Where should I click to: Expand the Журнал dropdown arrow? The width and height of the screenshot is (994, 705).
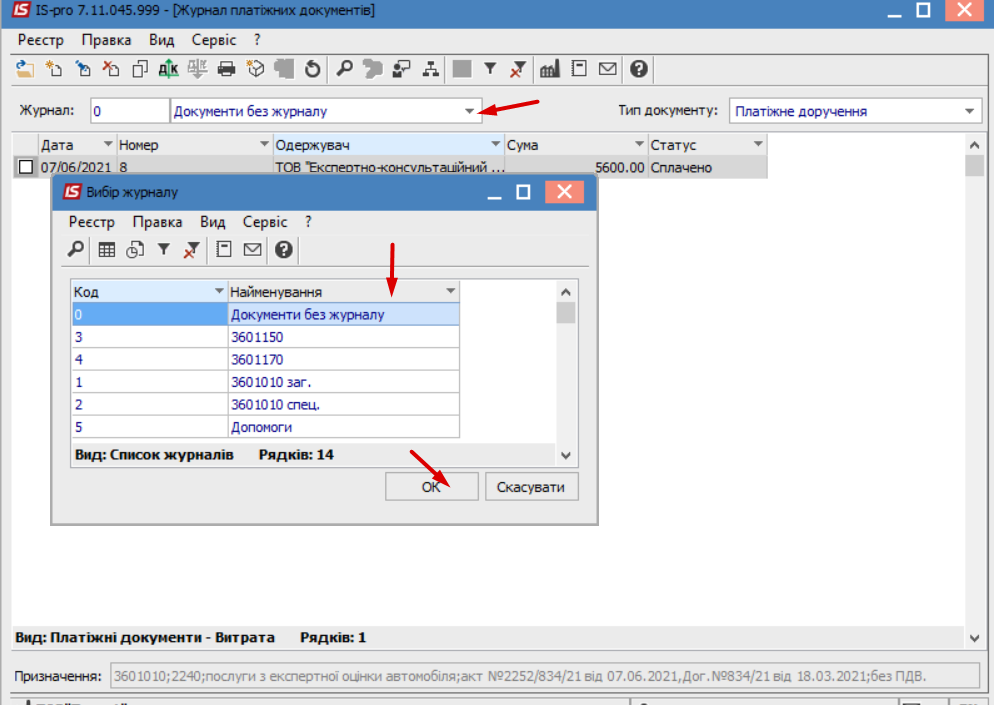click(x=469, y=111)
